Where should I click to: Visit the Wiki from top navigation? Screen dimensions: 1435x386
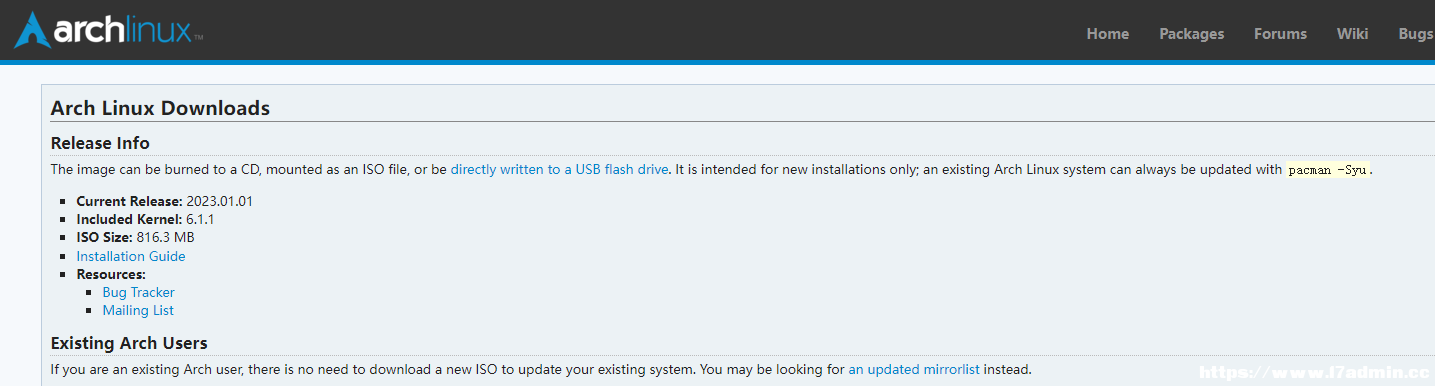pos(1352,34)
